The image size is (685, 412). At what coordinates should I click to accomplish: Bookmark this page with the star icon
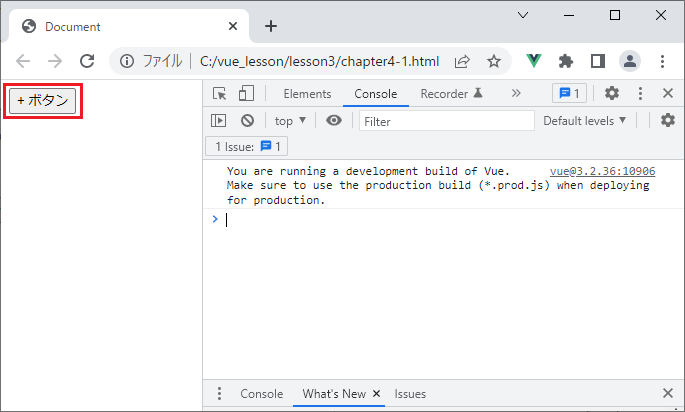coord(494,61)
